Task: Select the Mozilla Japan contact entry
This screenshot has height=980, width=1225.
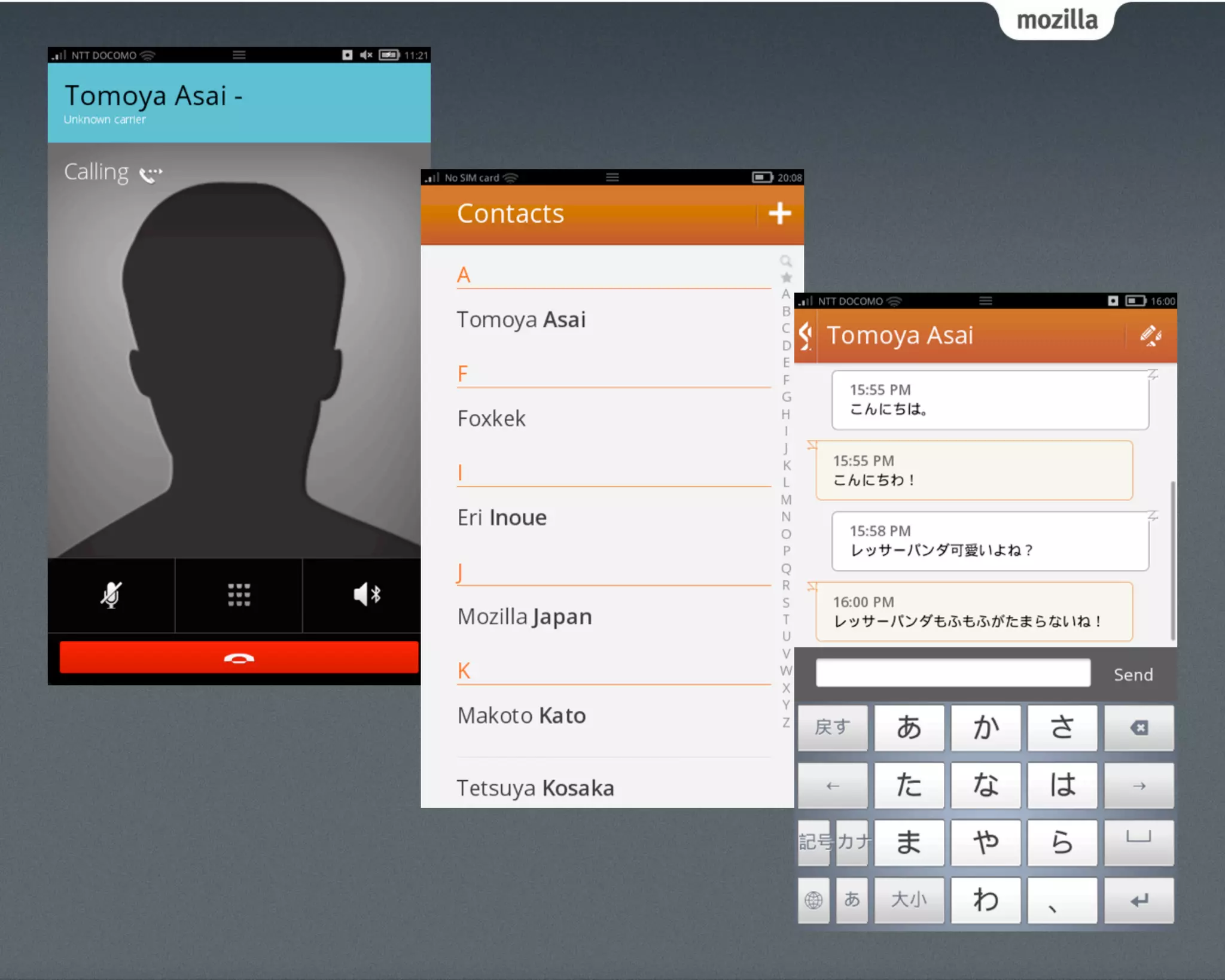Action: (525, 616)
